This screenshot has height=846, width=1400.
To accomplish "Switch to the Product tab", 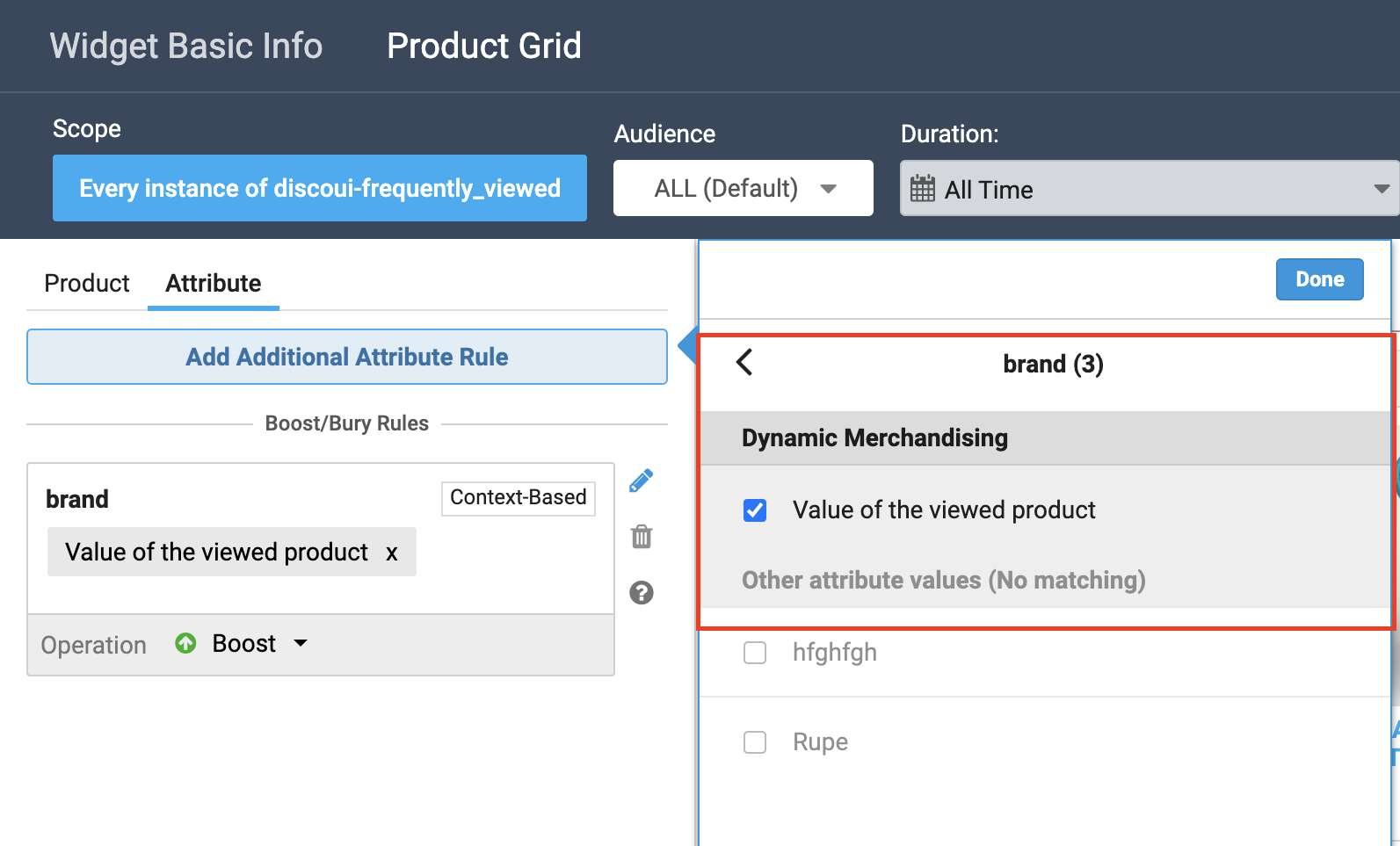I will (x=87, y=283).
